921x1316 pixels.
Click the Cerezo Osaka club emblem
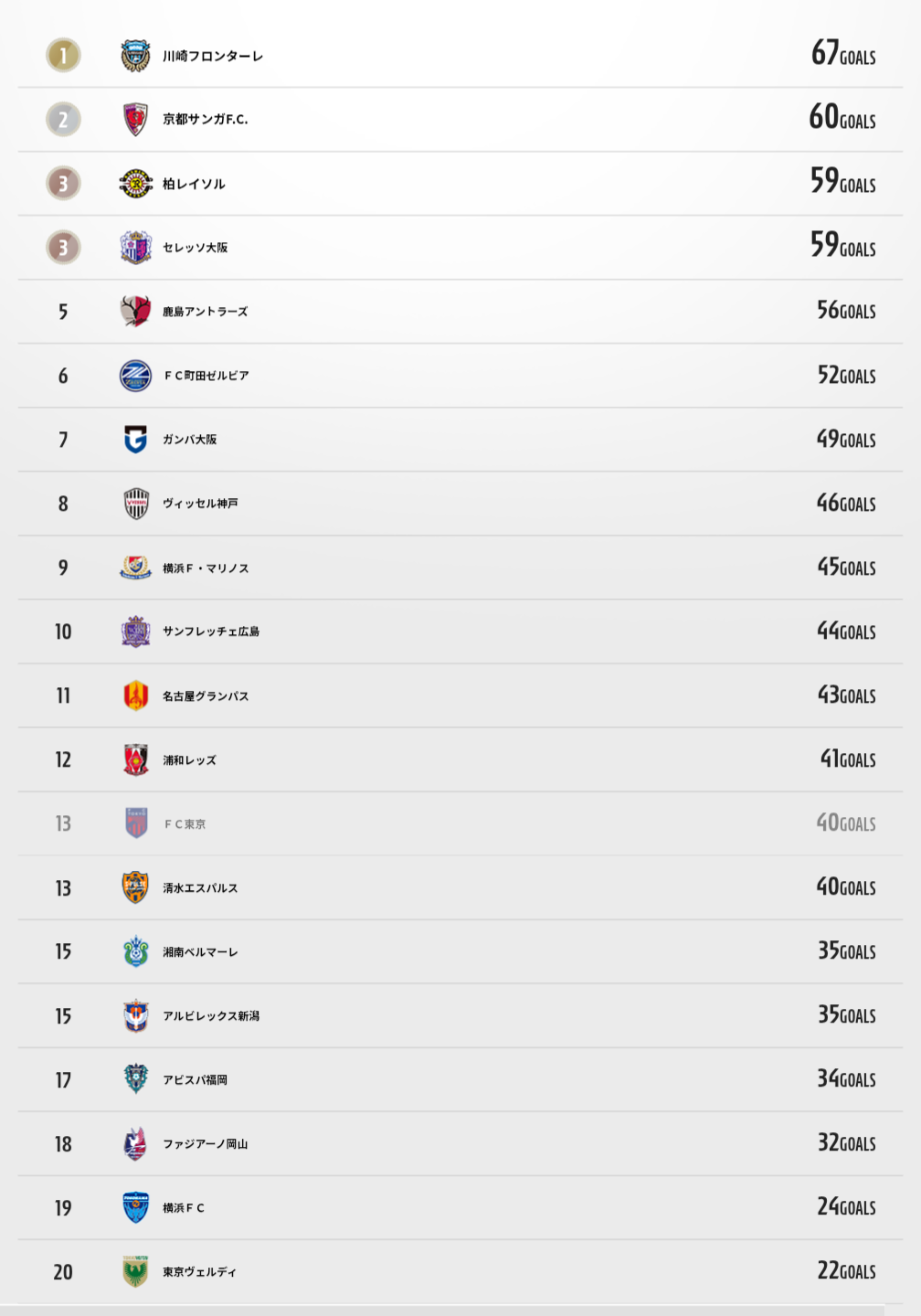(x=135, y=248)
